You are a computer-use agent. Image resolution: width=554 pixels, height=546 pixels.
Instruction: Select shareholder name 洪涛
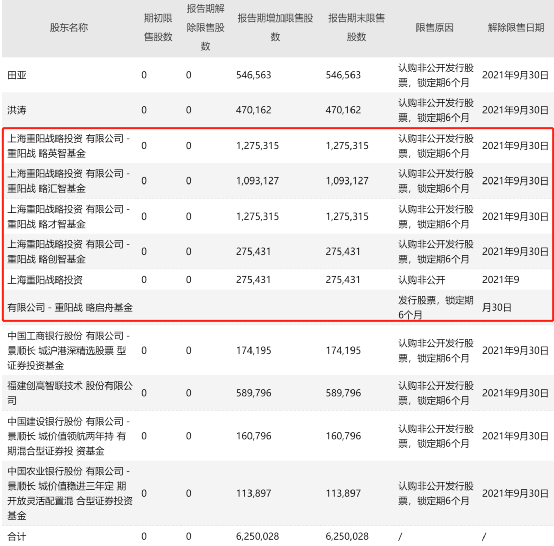[x=17, y=110]
